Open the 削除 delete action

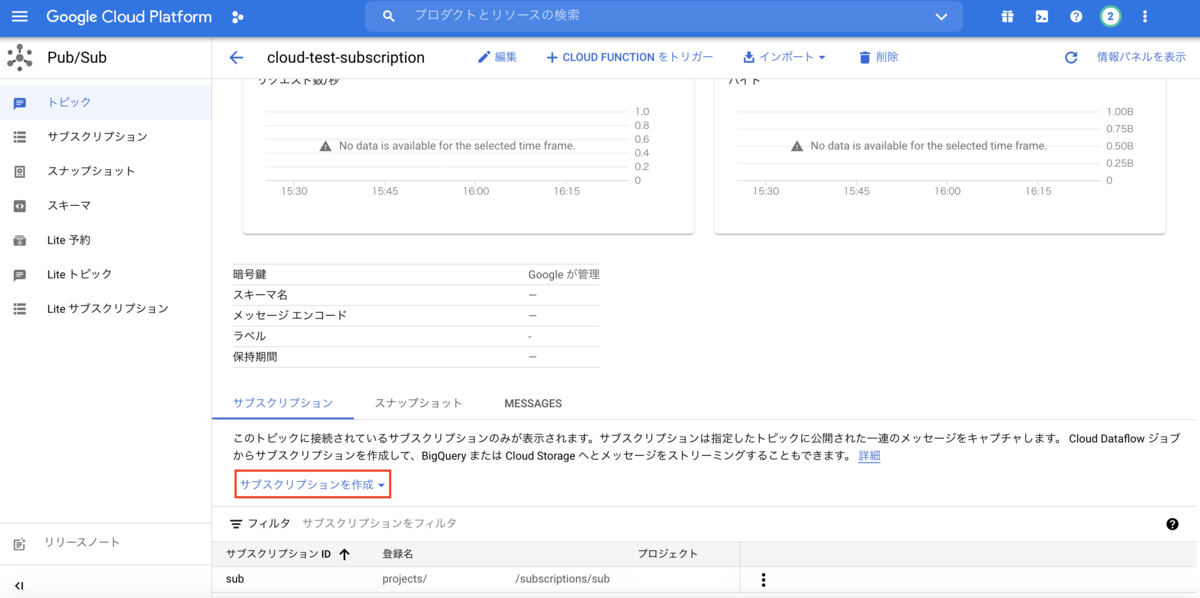(877, 57)
